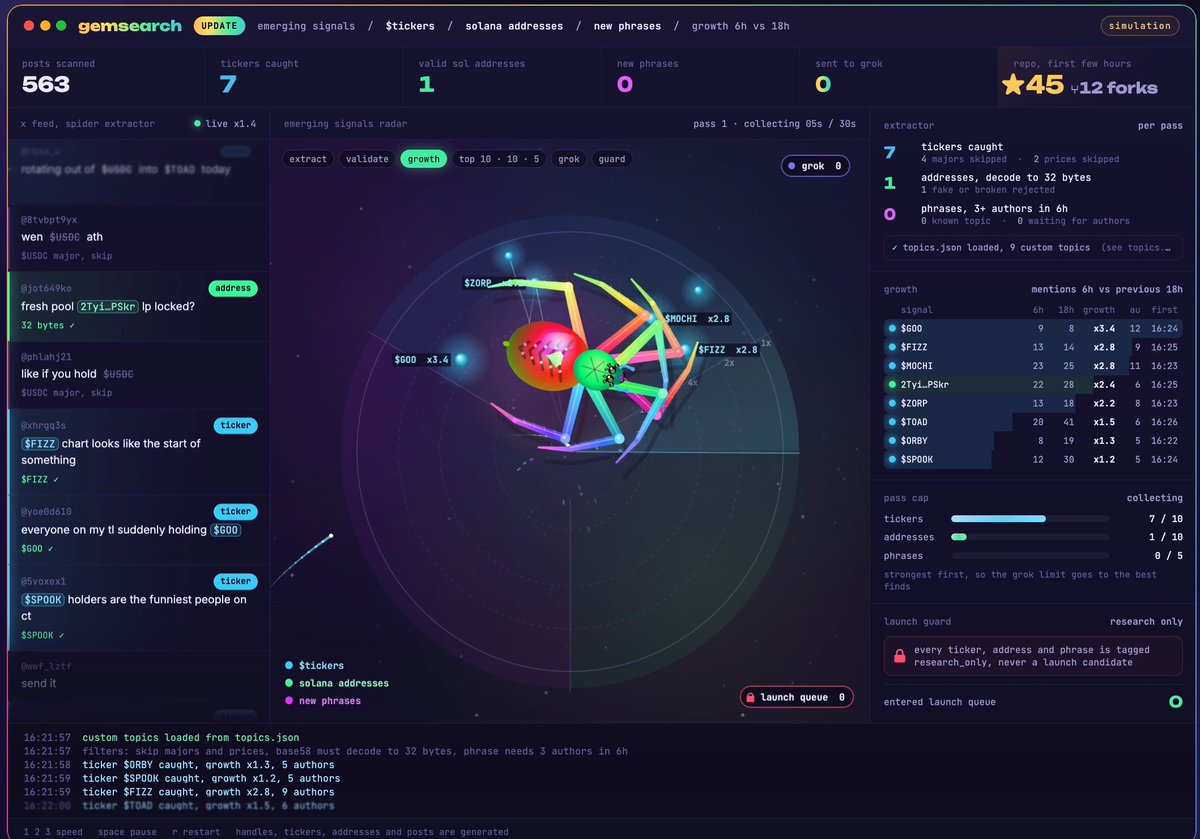Click the addresses pass cap progress bar
The image size is (1200, 839).
coord(1029,537)
